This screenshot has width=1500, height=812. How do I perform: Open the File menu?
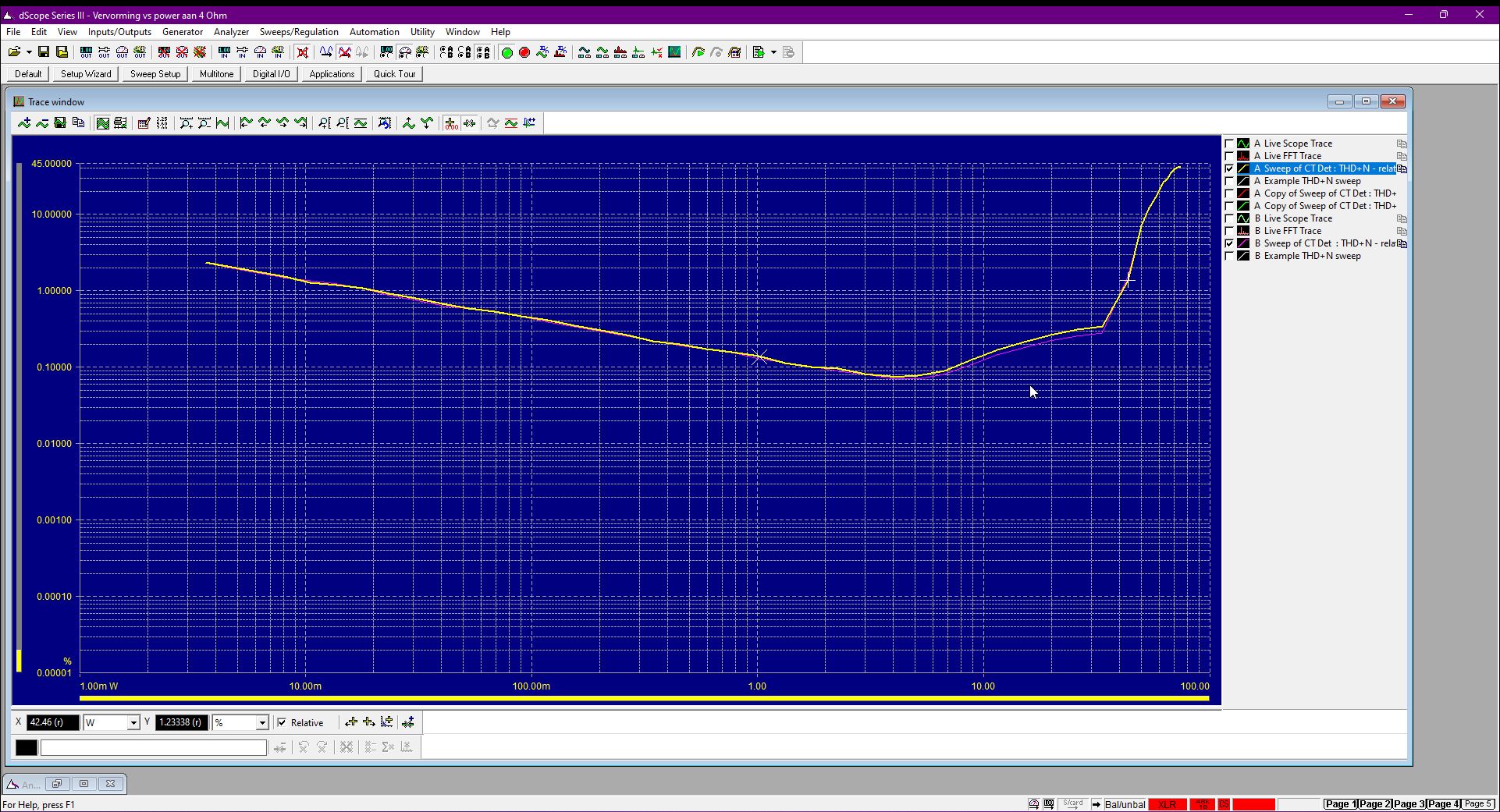pyautogui.click(x=13, y=32)
